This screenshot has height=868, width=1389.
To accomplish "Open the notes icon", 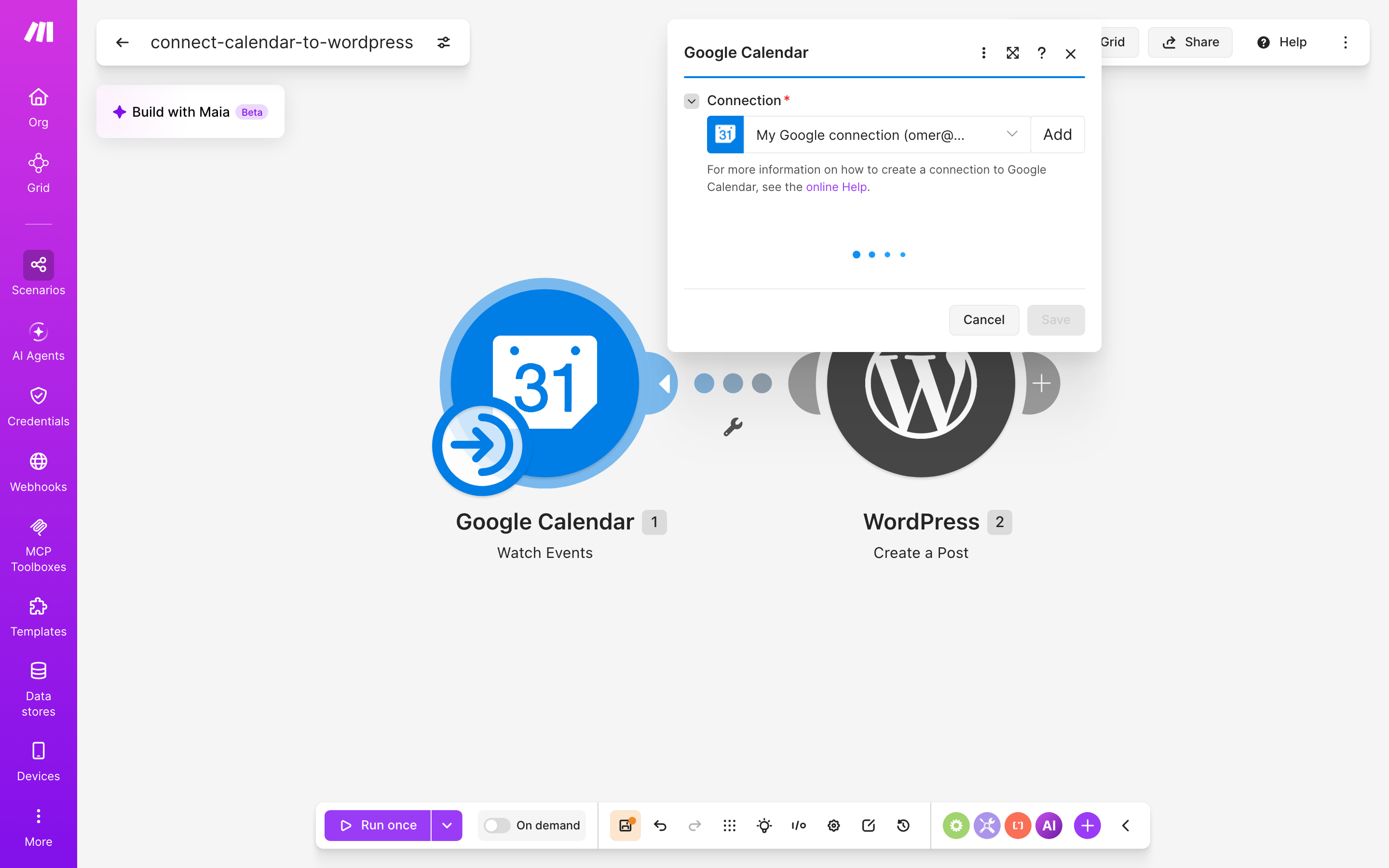I will pyautogui.click(x=869, y=826).
